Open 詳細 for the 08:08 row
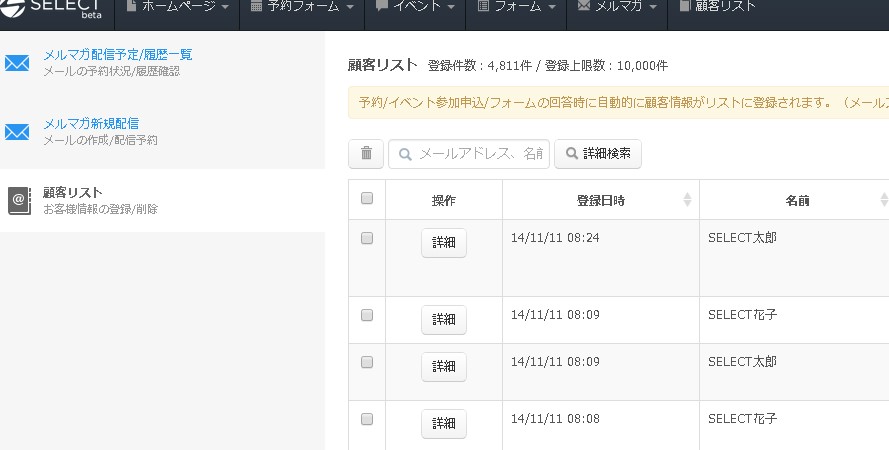889x450 pixels. tap(443, 423)
